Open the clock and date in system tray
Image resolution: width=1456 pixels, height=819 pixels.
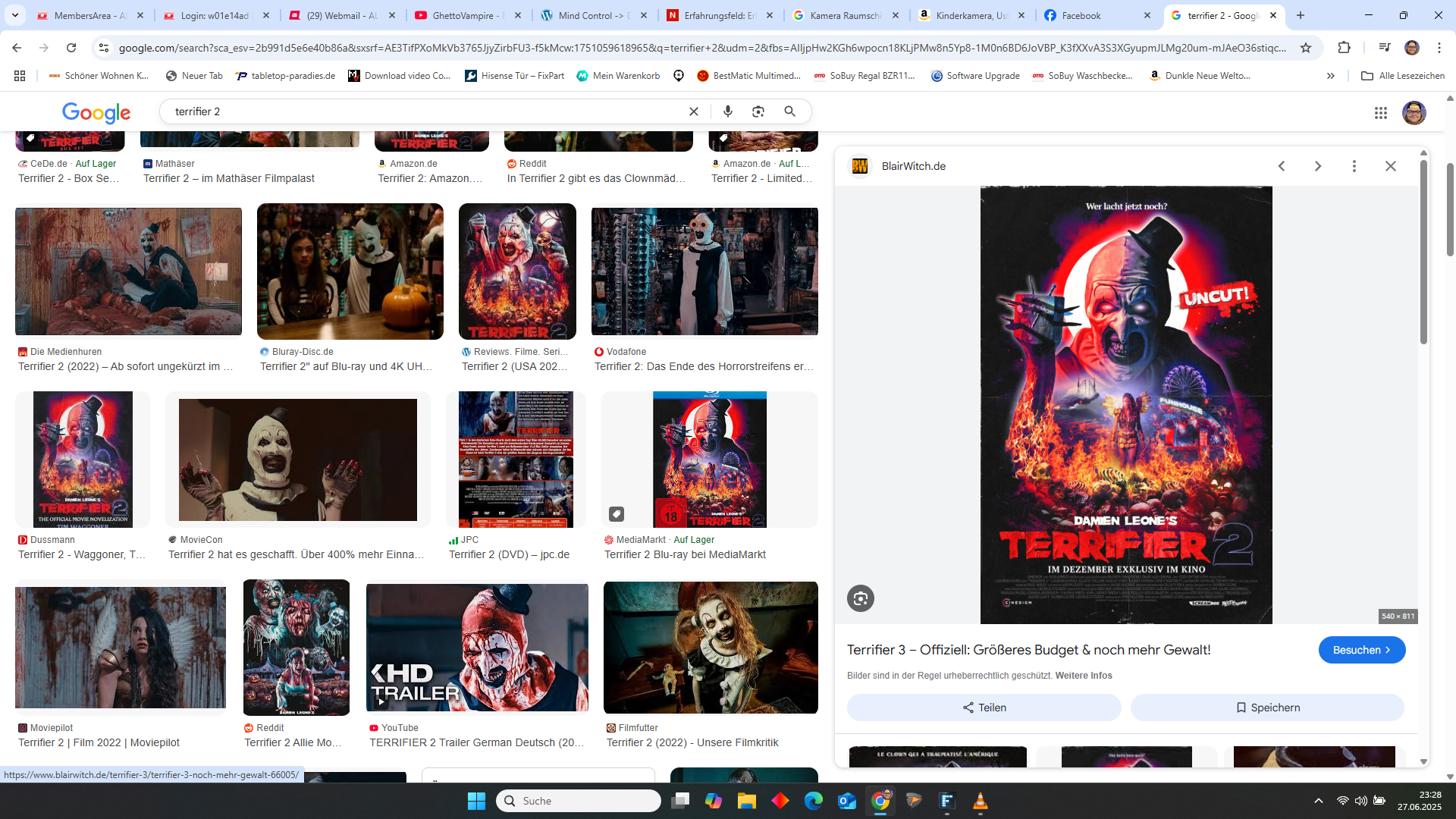coord(1420,801)
